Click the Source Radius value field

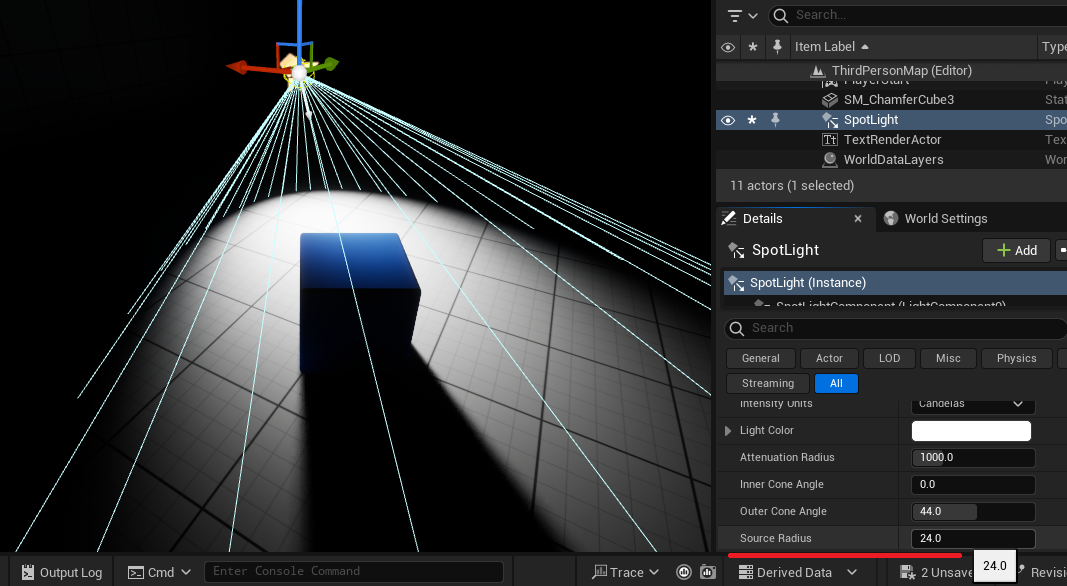click(x=973, y=538)
